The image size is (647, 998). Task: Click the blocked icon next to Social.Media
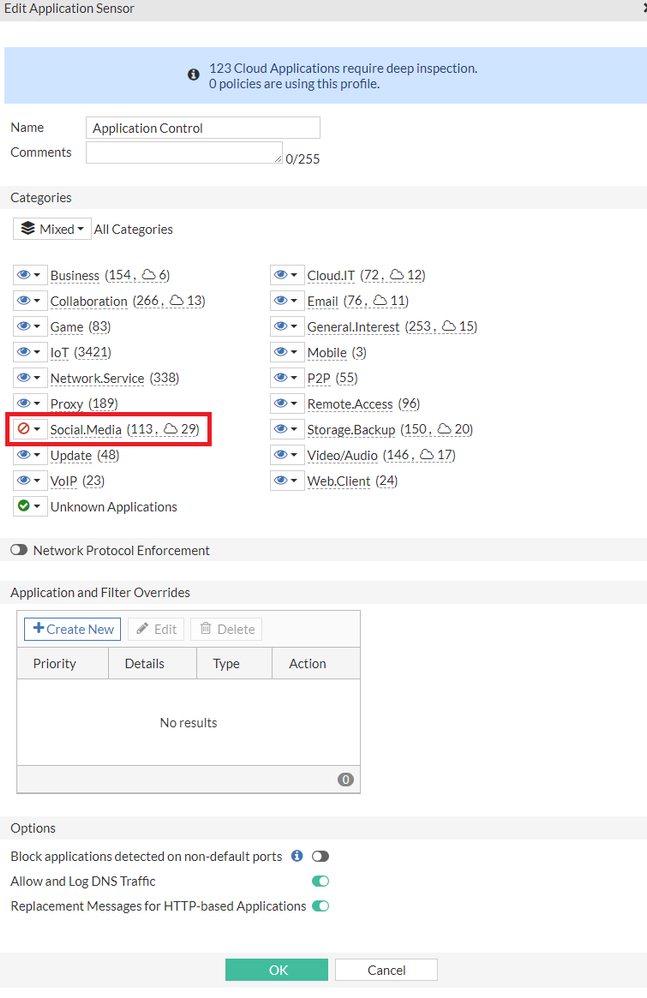tap(23, 429)
